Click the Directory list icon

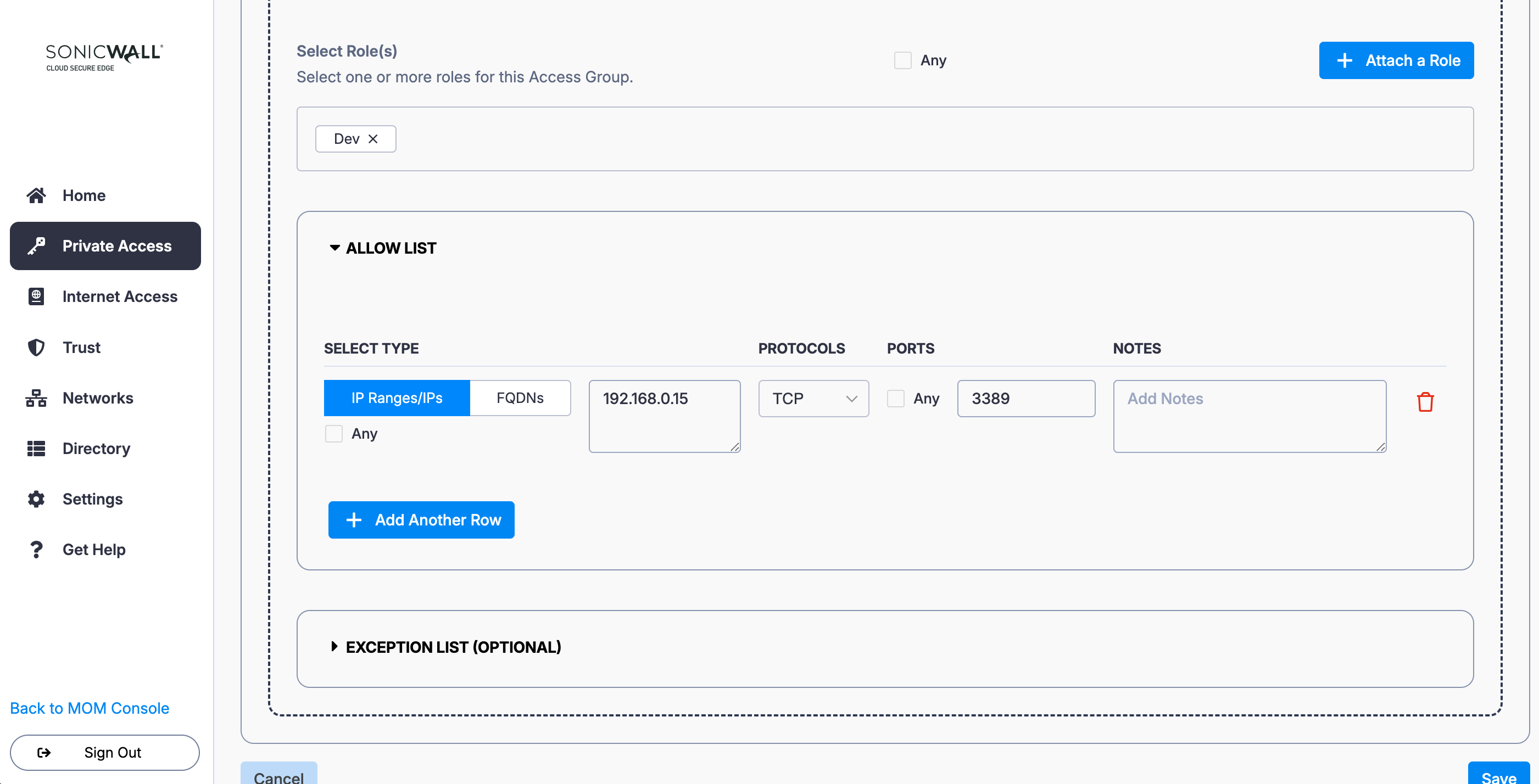tap(36, 449)
